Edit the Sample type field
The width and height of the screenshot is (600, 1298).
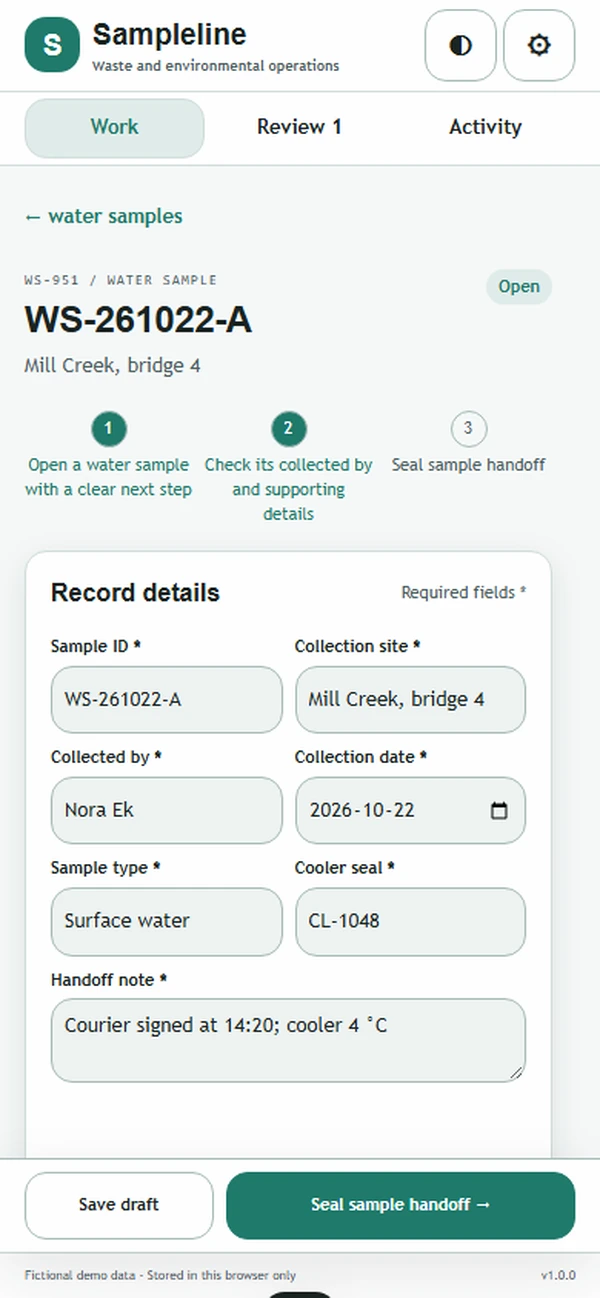167,921
